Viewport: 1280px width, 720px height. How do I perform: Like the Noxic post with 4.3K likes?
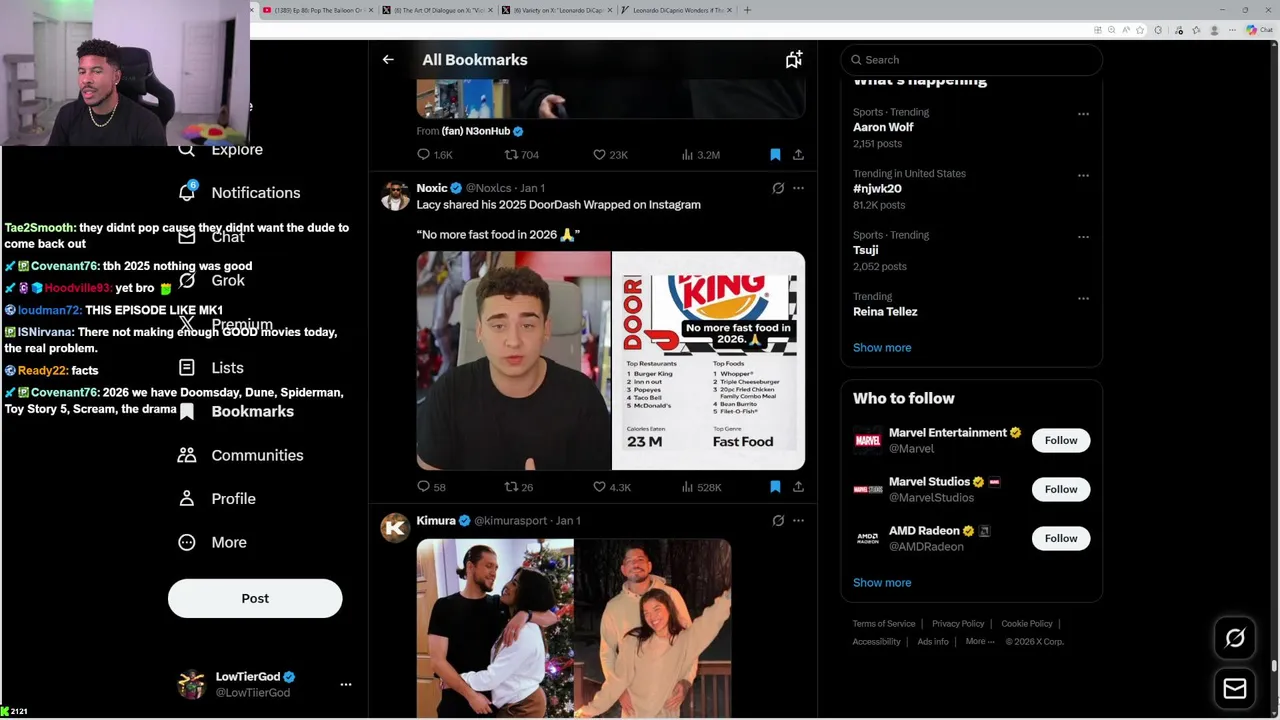coord(612,487)
